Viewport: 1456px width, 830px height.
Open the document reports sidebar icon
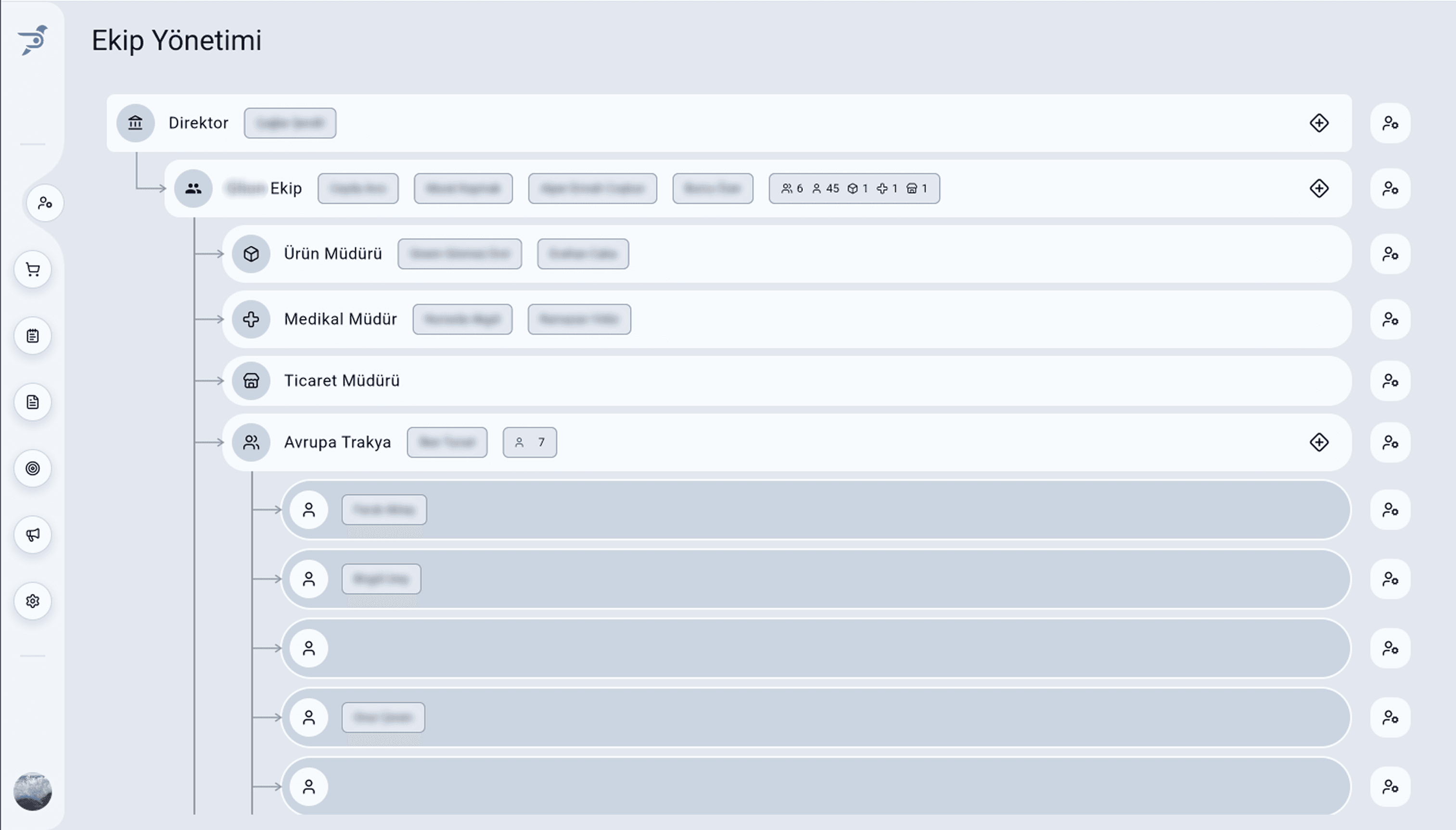tap(33, 402)
